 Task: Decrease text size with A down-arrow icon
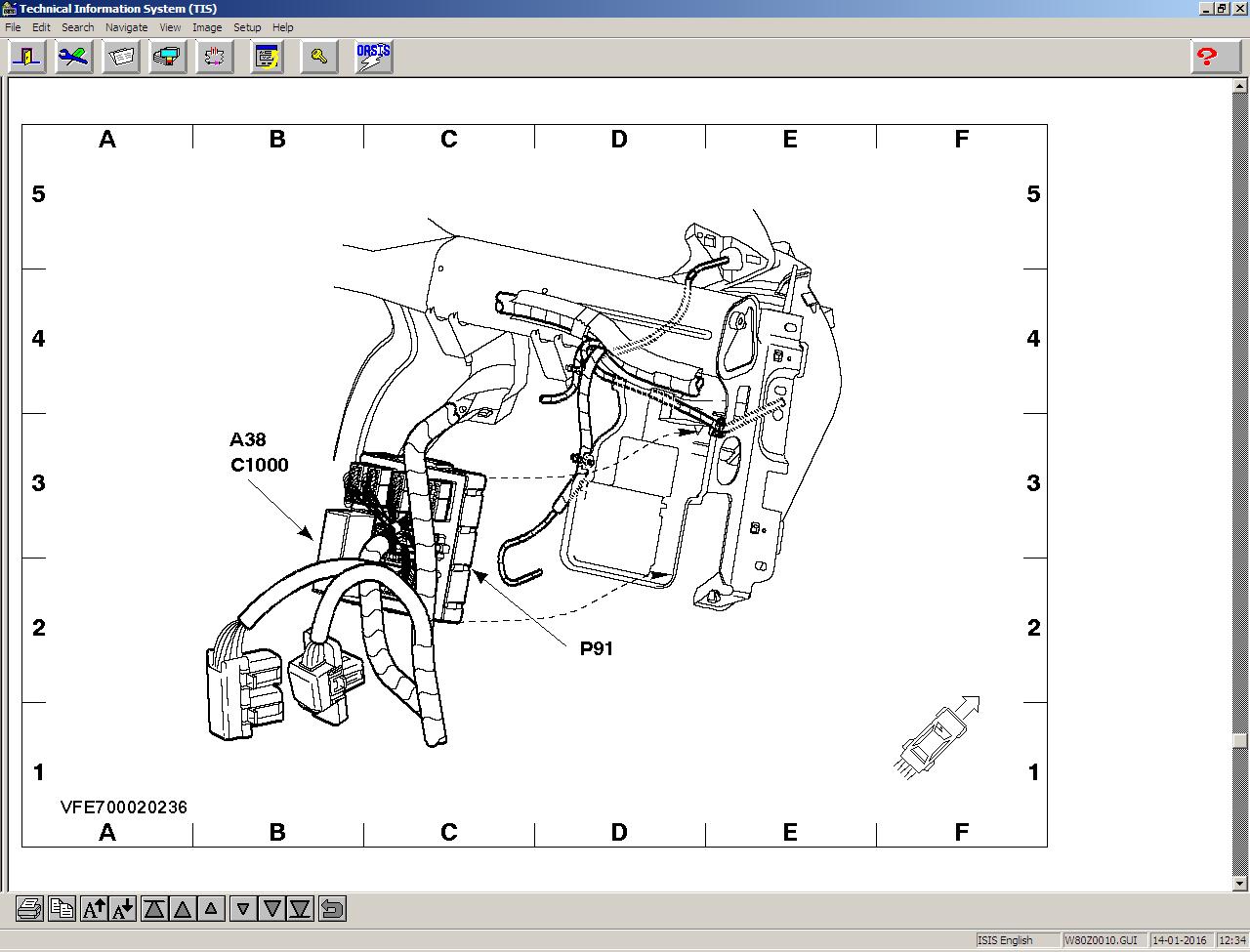pos(123,909)
